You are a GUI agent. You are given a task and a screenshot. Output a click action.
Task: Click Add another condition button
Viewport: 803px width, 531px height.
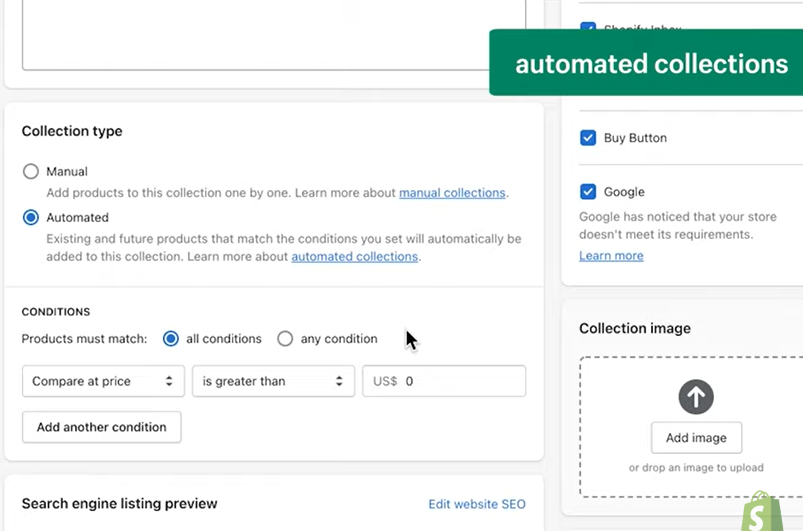[101, 427]
